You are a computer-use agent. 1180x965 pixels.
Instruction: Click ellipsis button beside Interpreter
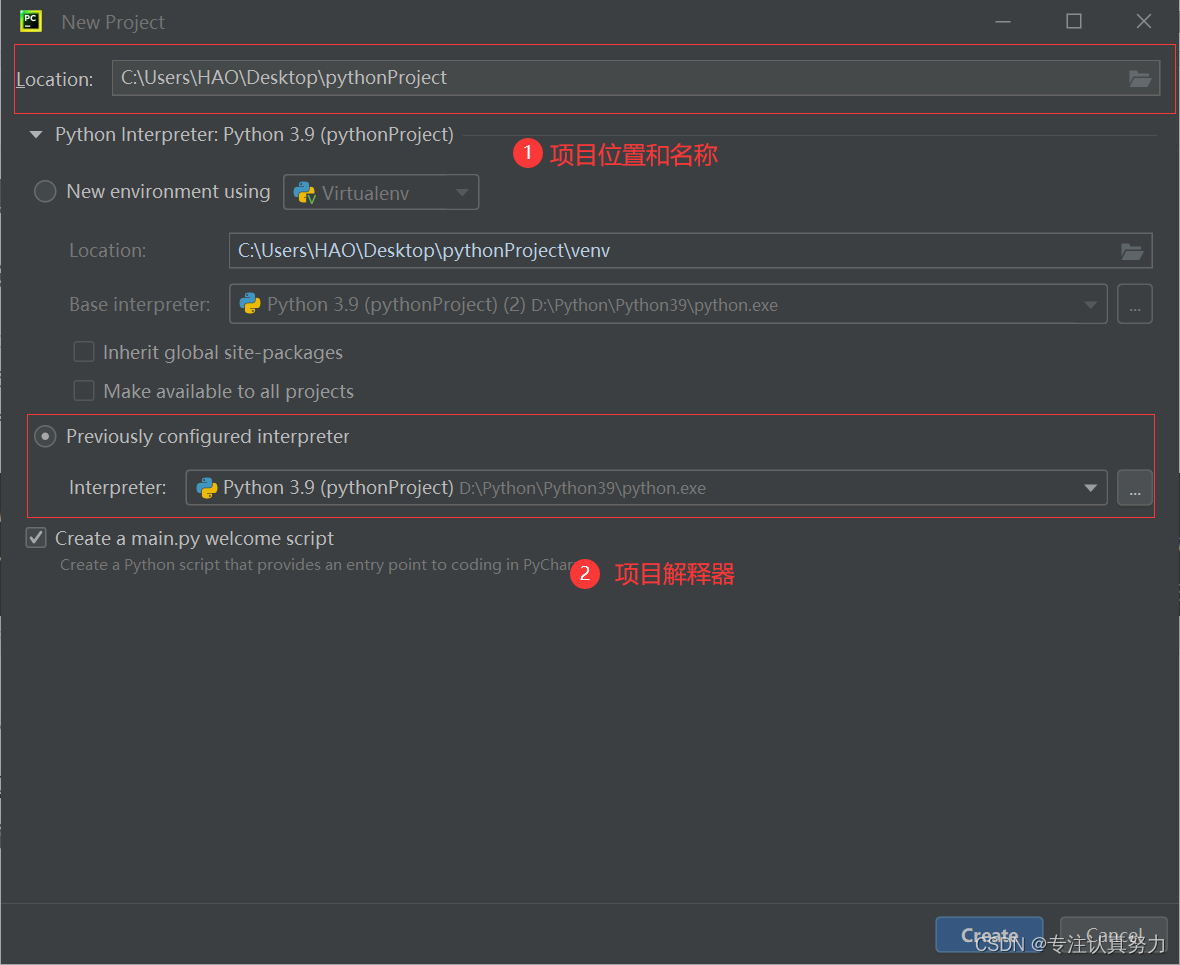pyautogui.click(x=1135, y=488)
